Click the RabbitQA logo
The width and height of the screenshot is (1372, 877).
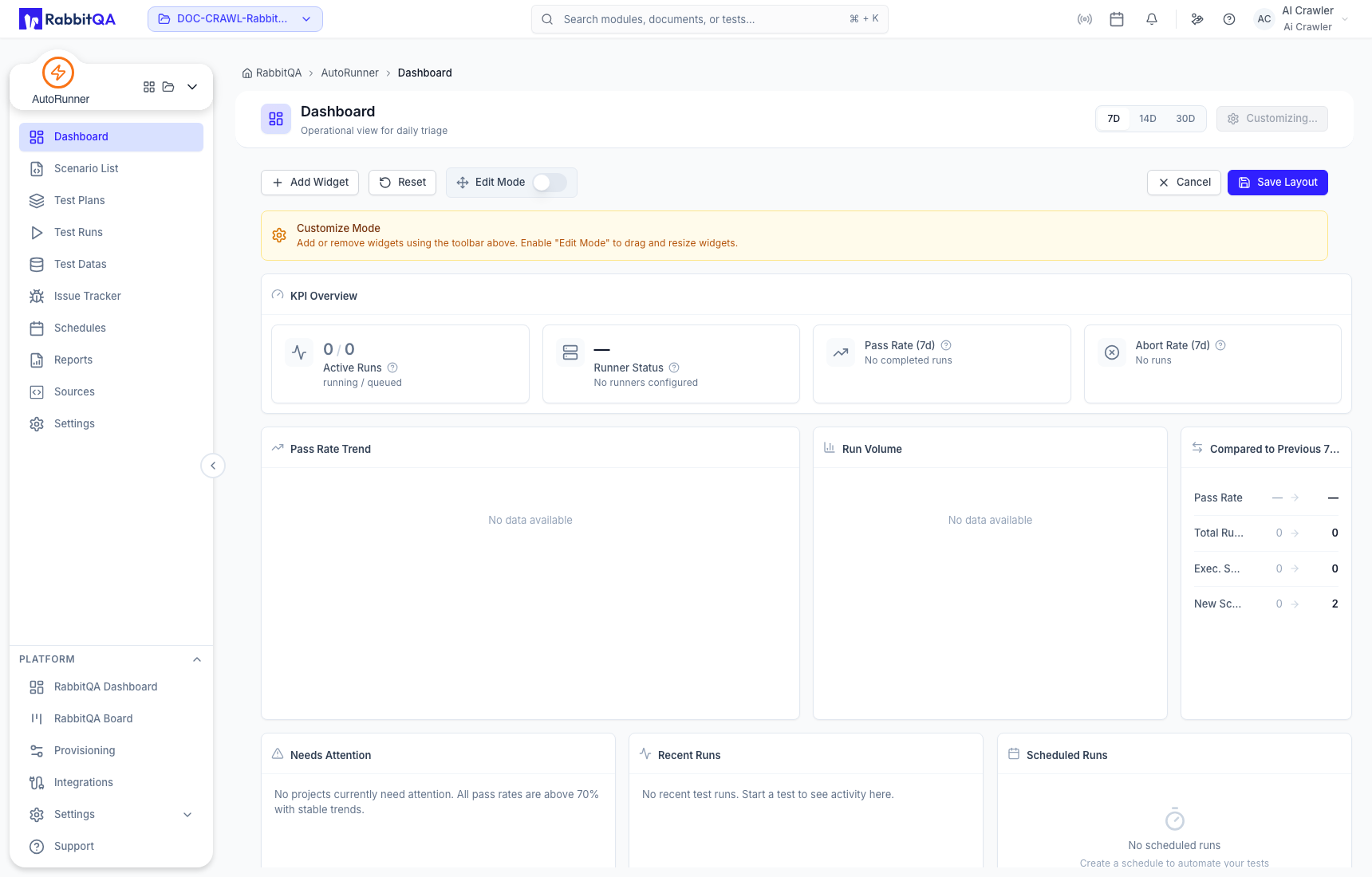(68, 19)
